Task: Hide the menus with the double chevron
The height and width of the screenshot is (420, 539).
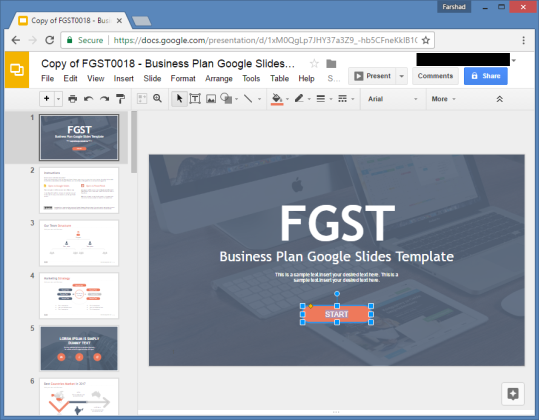Action: click(x=499, y=99)
